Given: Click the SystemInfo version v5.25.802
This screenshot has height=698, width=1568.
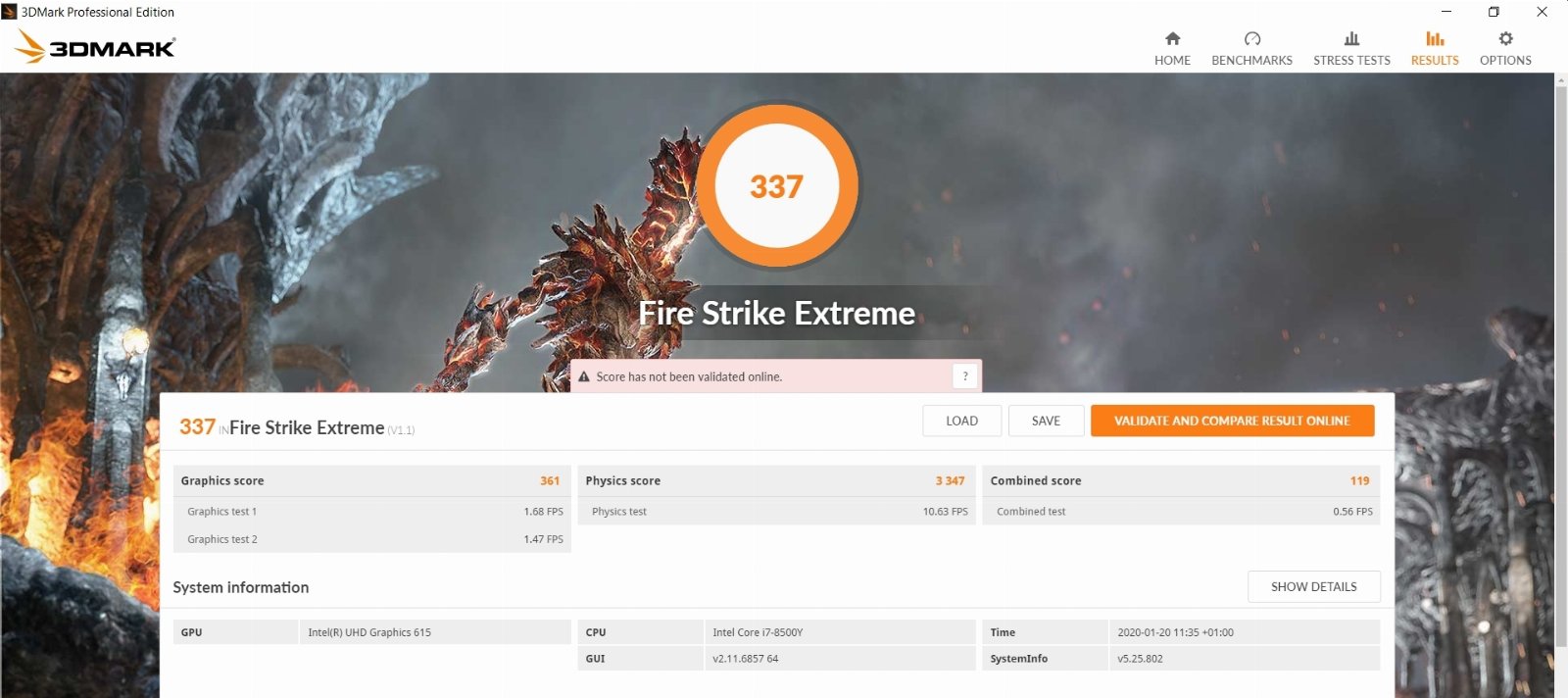Looking at the screenshot, I should tap(1140, 659).
